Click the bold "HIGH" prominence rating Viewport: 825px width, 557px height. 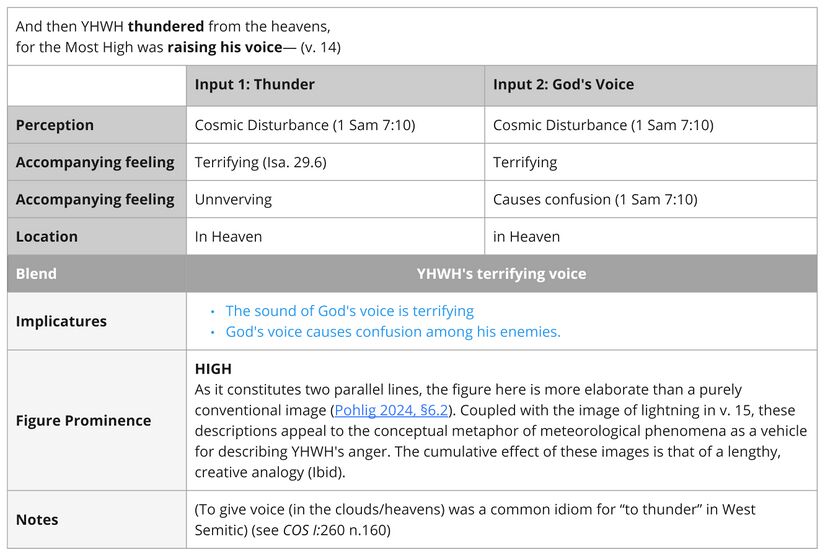[x=213, y=368]
